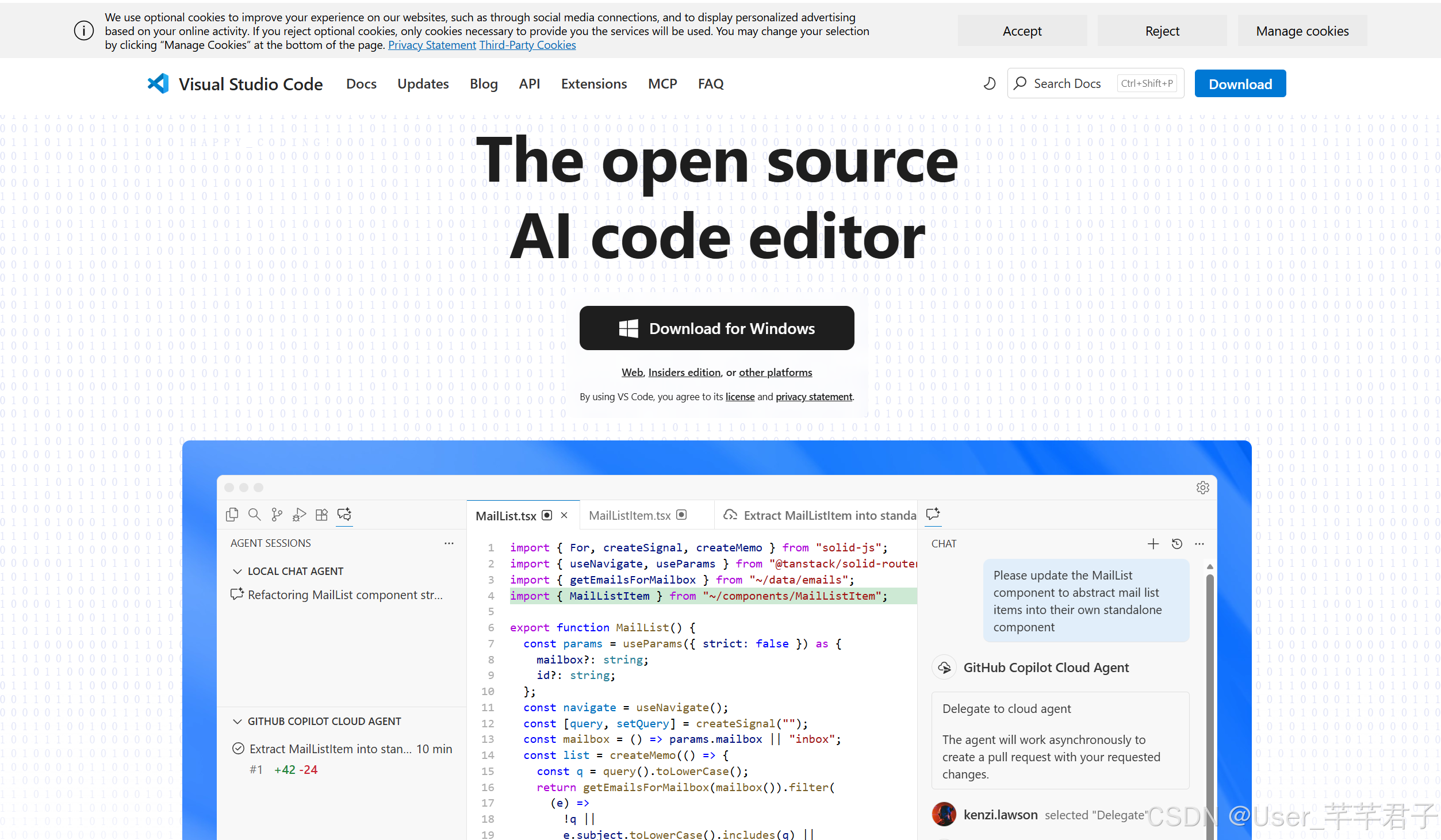Close the MailList.tsx tab
Image resolution: width=1441 pixels, height=840 pixels.
[564, 515]
